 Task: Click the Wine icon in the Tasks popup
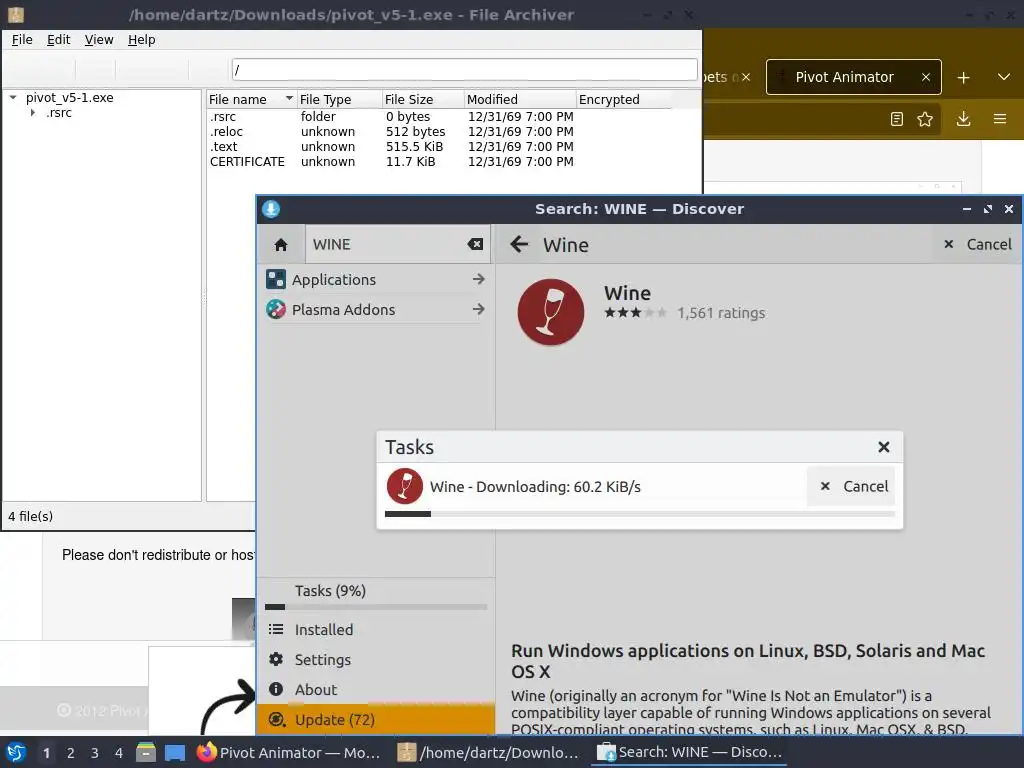405,487
